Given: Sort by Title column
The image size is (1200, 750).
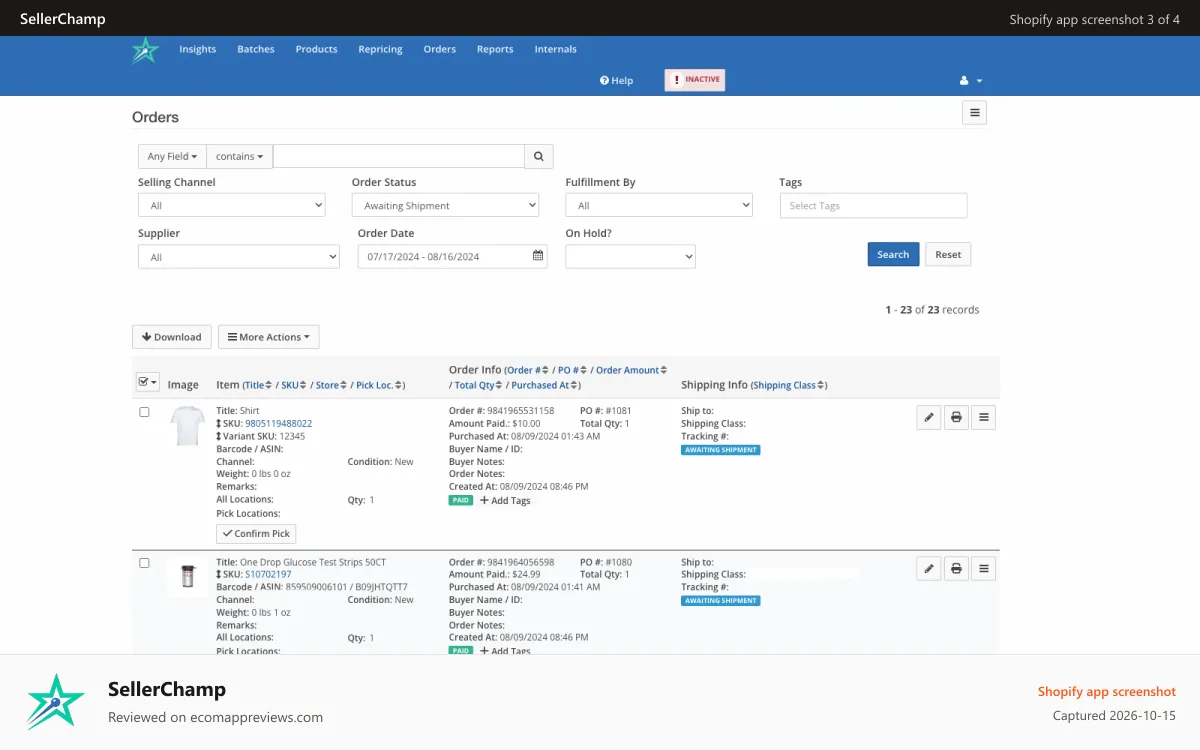Looking at the screenshot, I should tap(258, 385).
